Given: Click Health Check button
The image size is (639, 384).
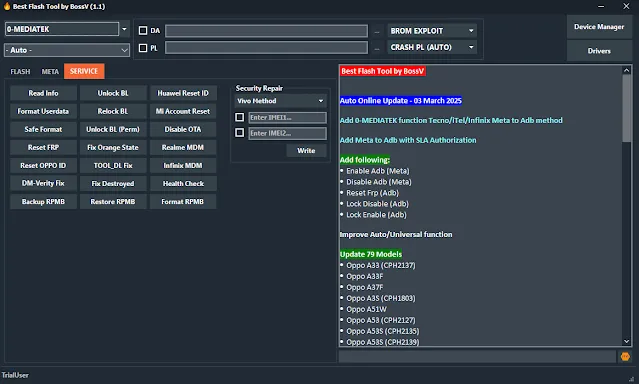Looking at the screenshot, I should pyautogui.click(x=183, y=183).
